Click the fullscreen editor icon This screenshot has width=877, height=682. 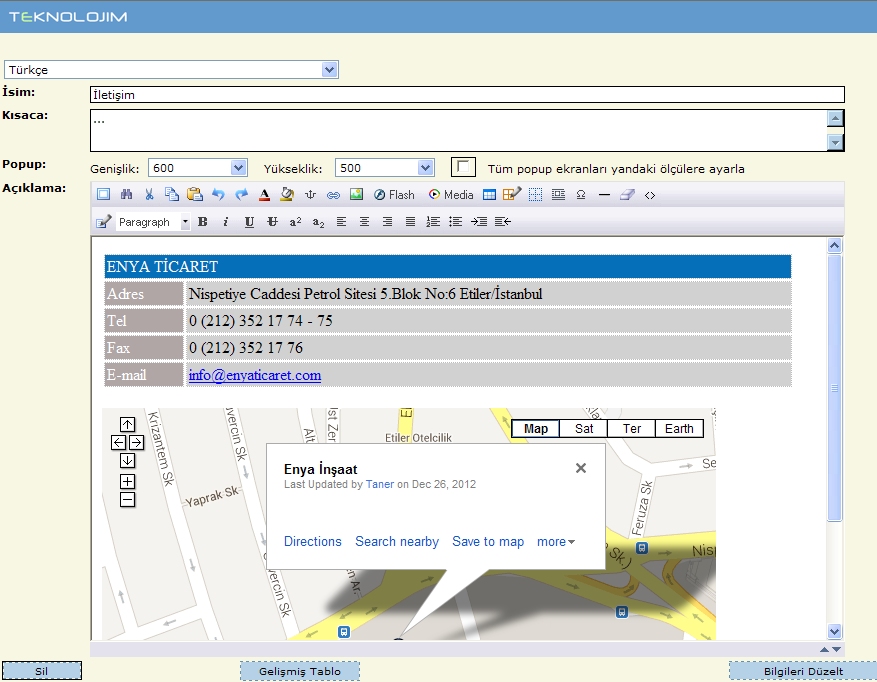(x=103, y=195)
